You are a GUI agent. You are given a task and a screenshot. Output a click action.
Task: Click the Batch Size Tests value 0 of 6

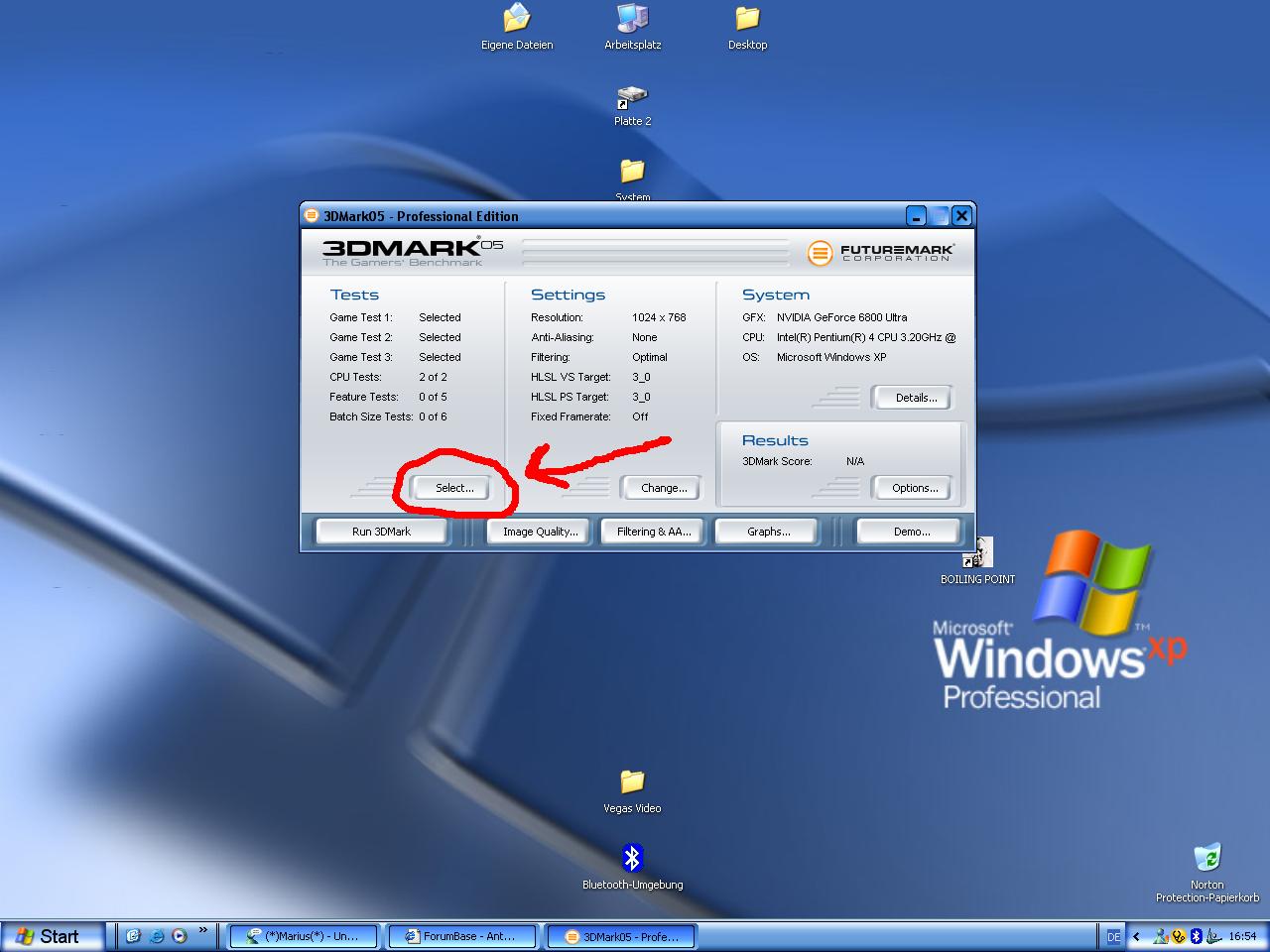click(x=433, y=416)
